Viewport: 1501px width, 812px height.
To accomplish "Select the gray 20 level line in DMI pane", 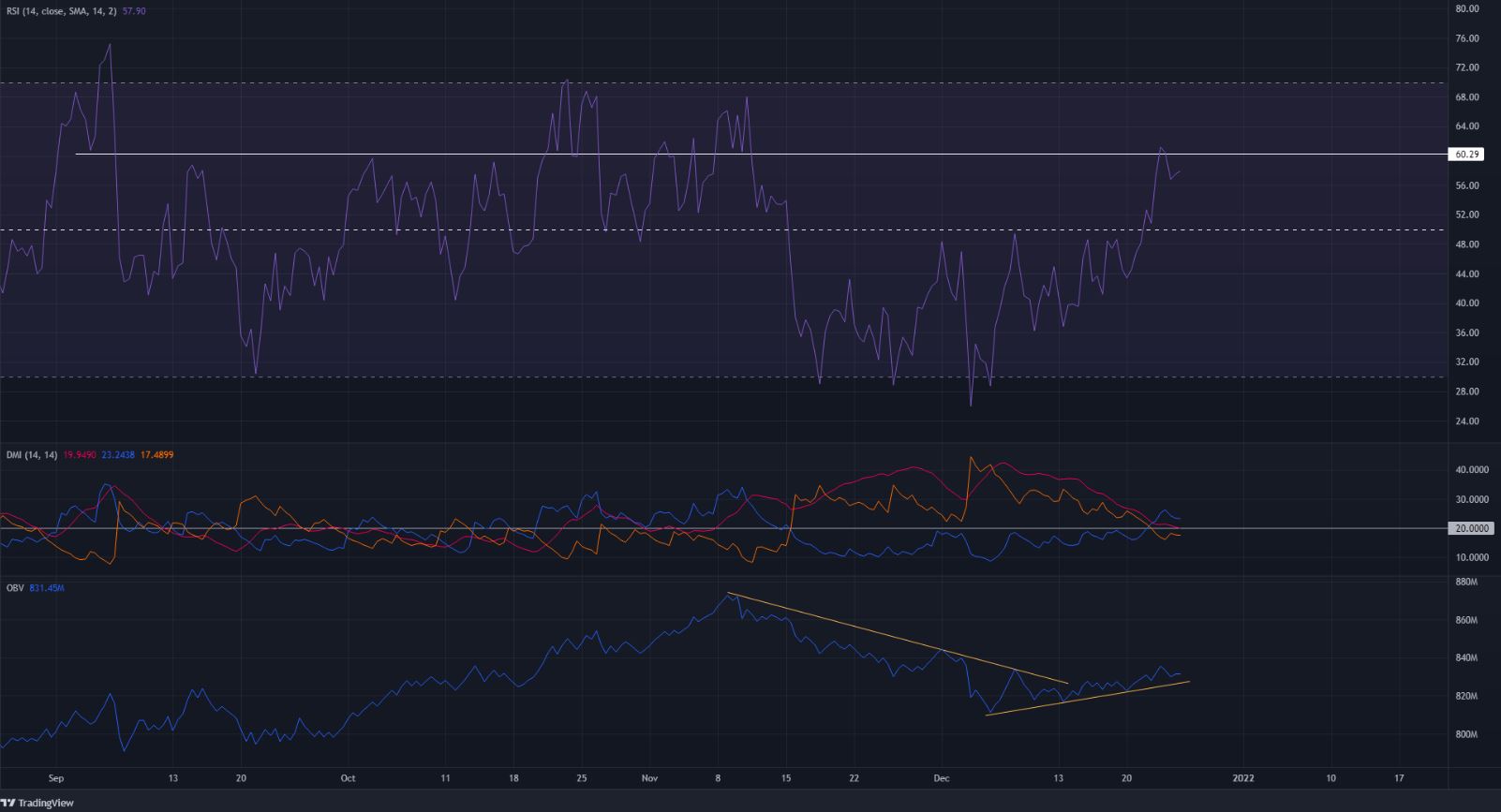I will (723, 528).
